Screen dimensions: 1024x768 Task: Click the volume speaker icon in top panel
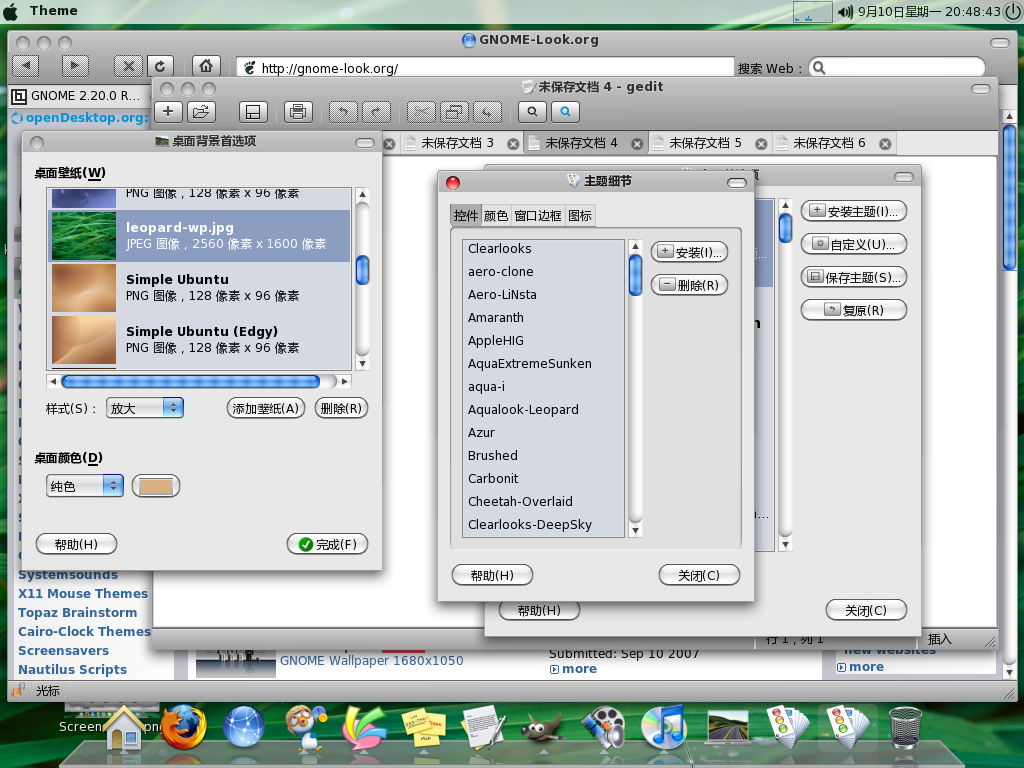coord(846,11)
